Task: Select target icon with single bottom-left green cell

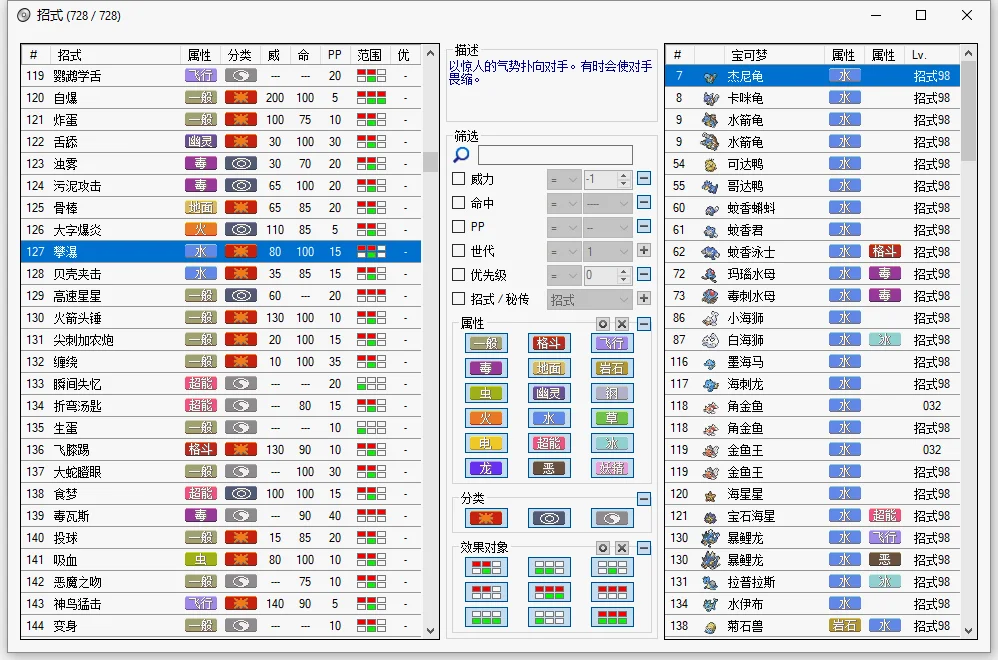Action: [x=549, y=617]
